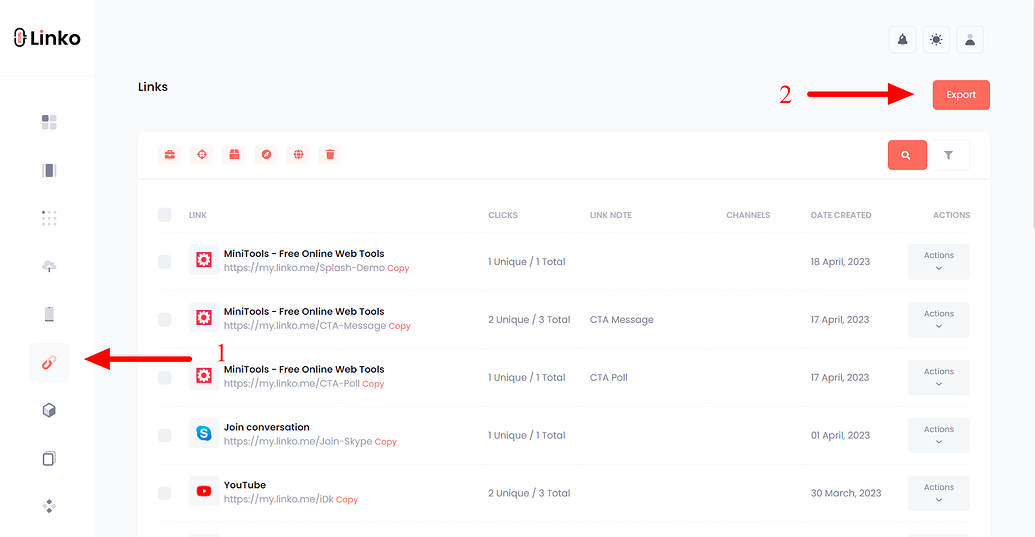Click the 01 April, 2023 date cell
1035x537 pixels.
(840, 435)
